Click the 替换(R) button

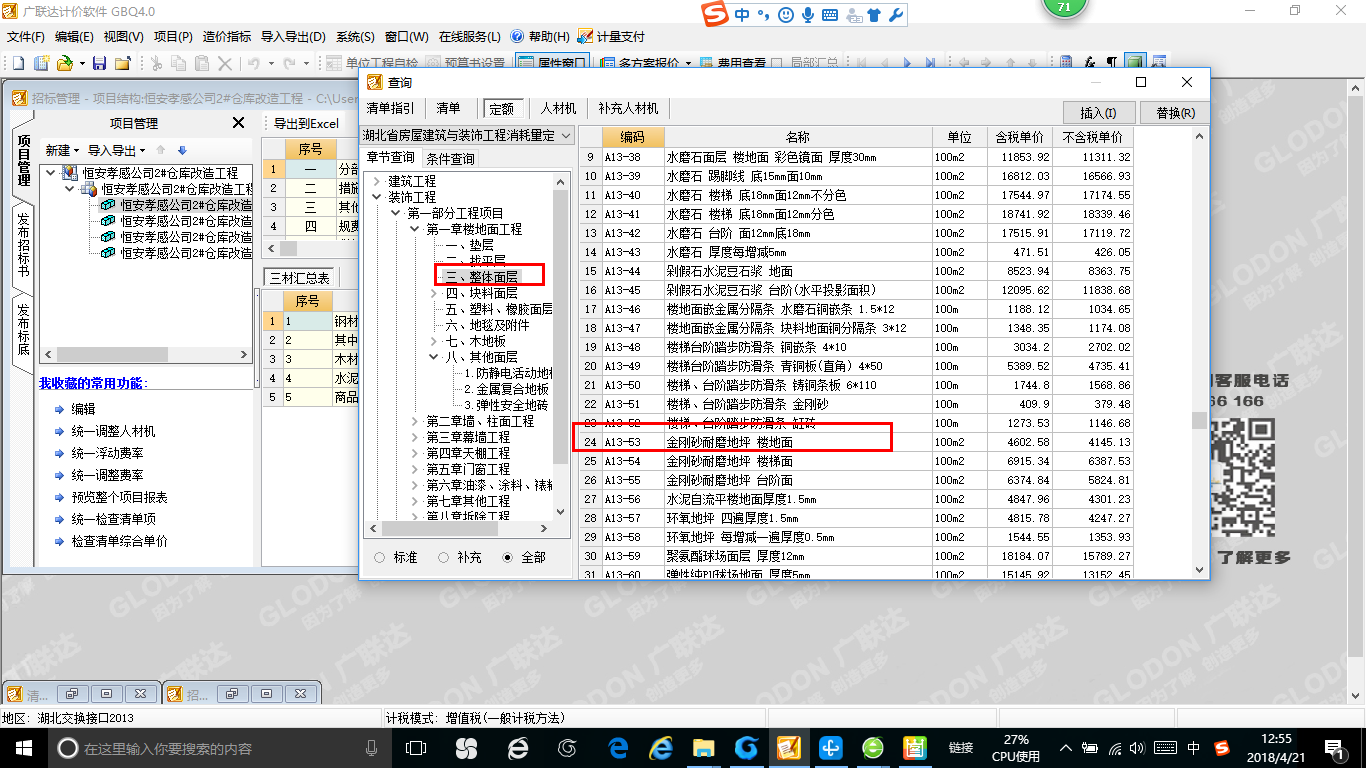pos(1175,112)
